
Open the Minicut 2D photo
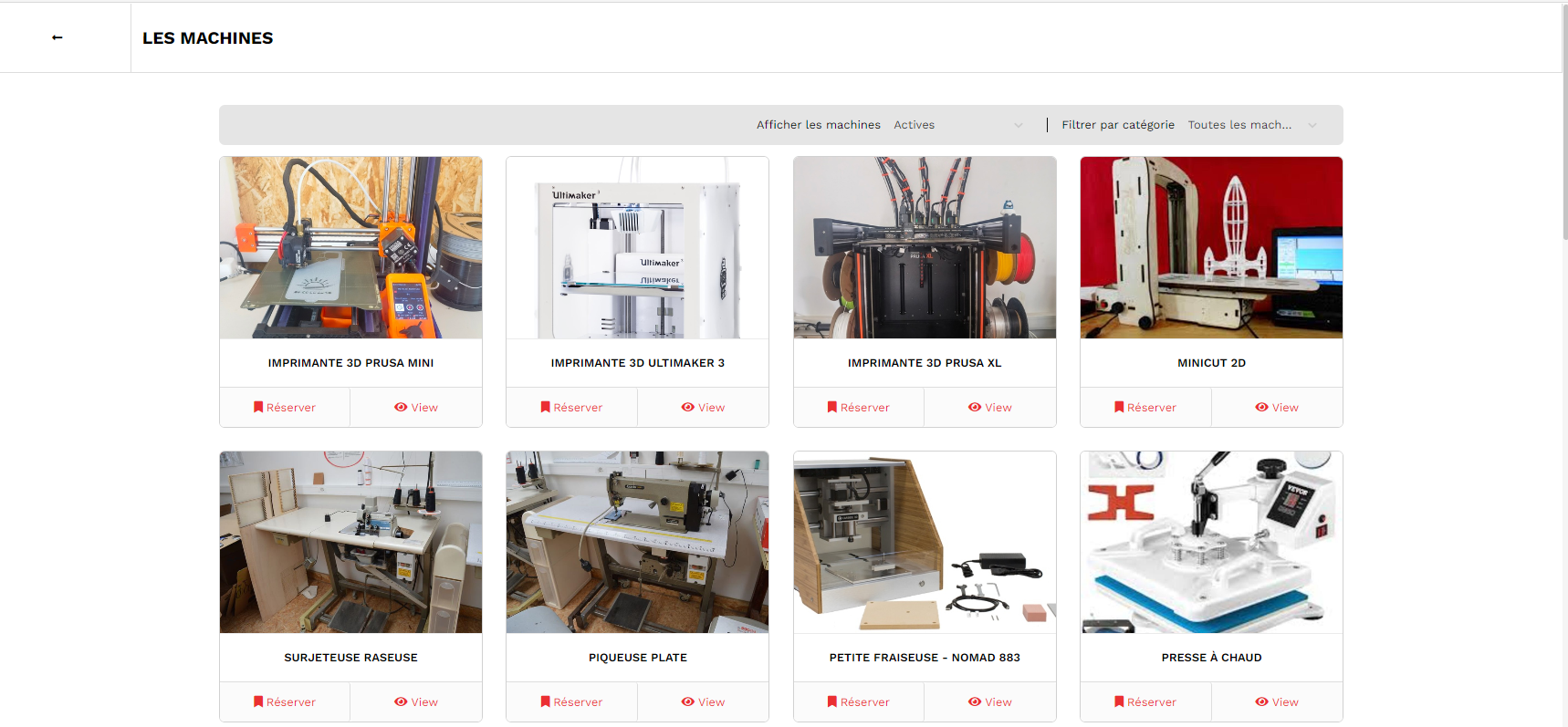(x=1211, y=247)
